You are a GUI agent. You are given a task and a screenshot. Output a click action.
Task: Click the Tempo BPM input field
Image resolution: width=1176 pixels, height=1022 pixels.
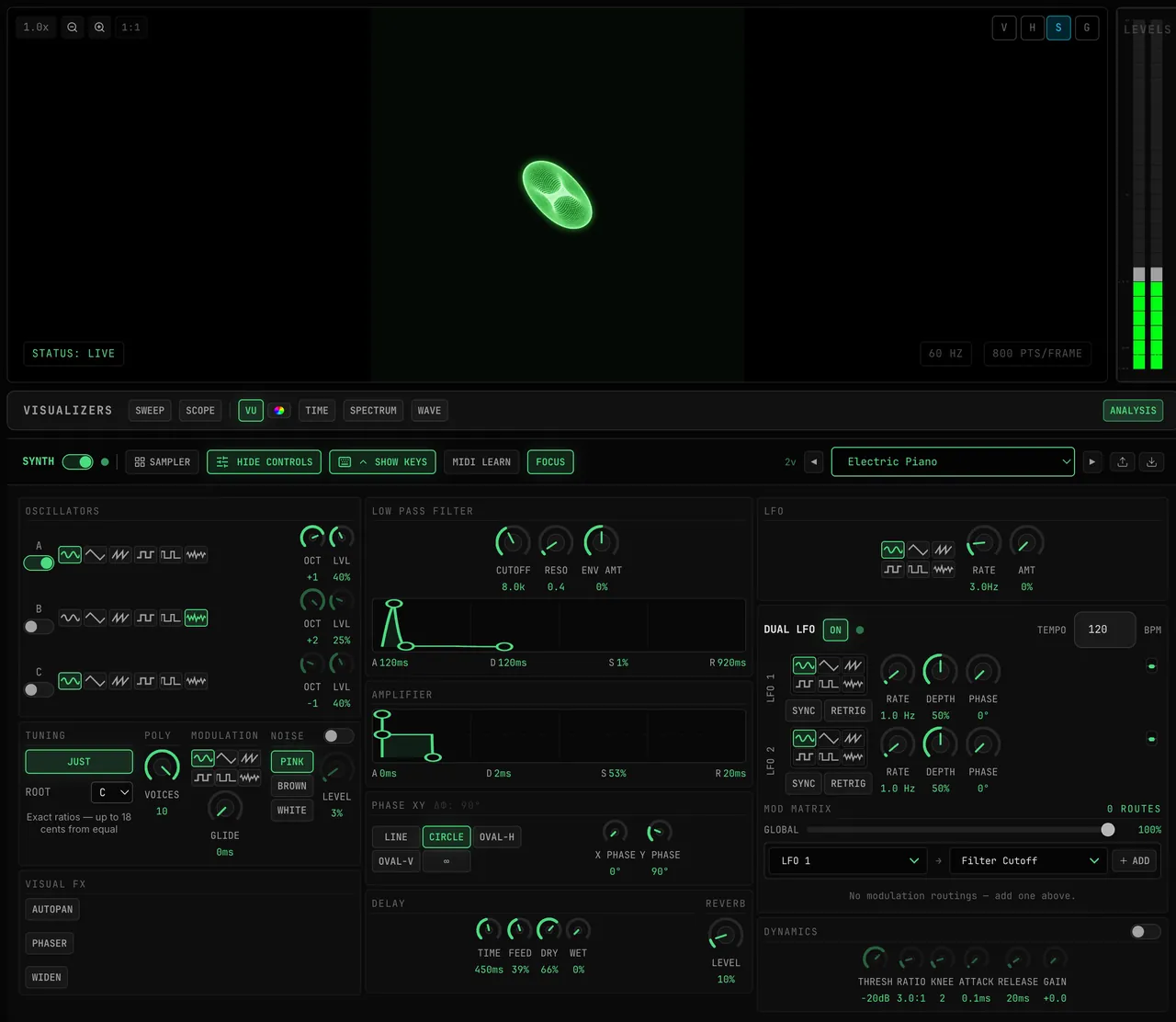[1105, 630]
